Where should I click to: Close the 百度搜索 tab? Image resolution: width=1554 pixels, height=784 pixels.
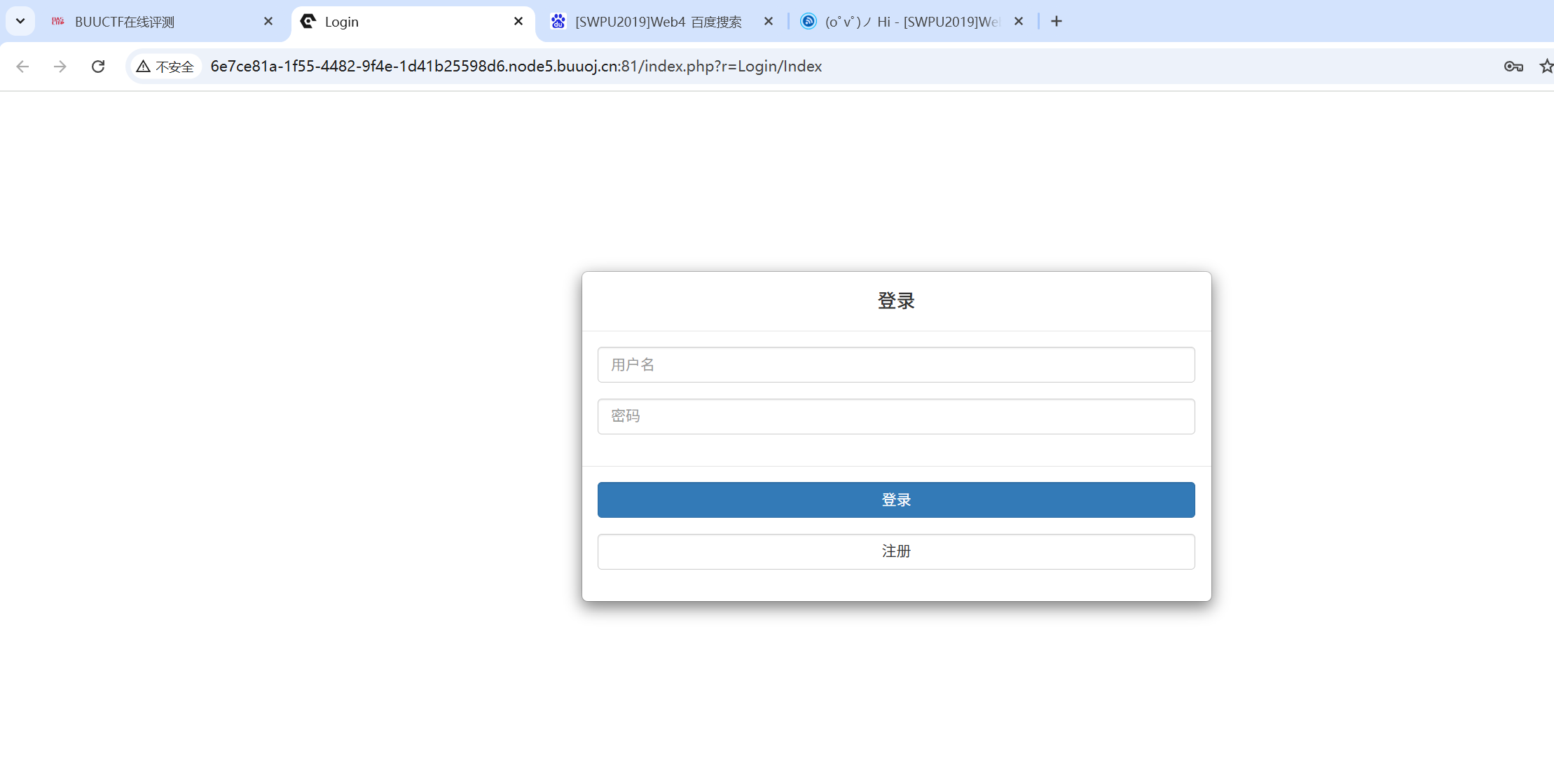[769, 22]
